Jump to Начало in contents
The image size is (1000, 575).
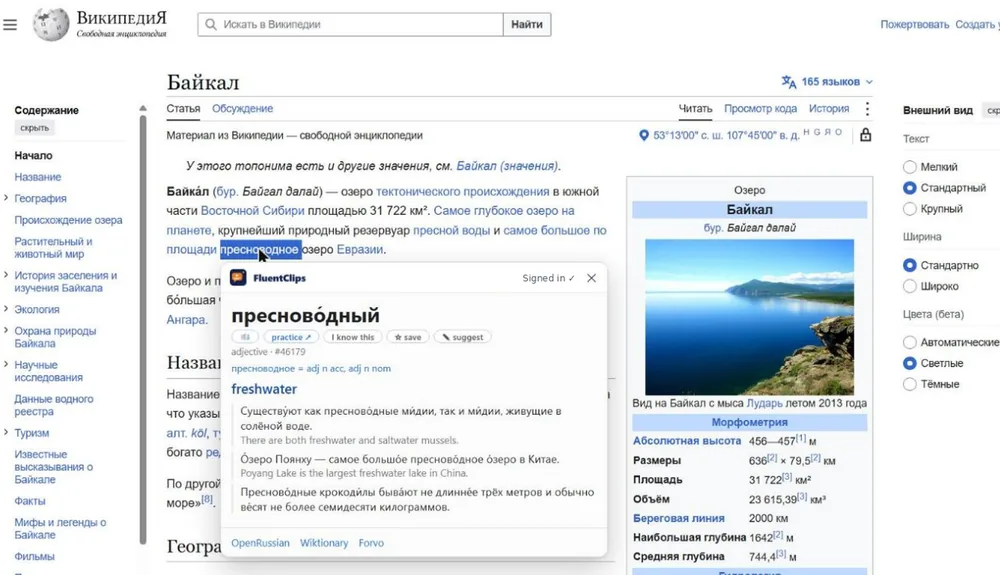pyautogui.click(x=33, y=156)
